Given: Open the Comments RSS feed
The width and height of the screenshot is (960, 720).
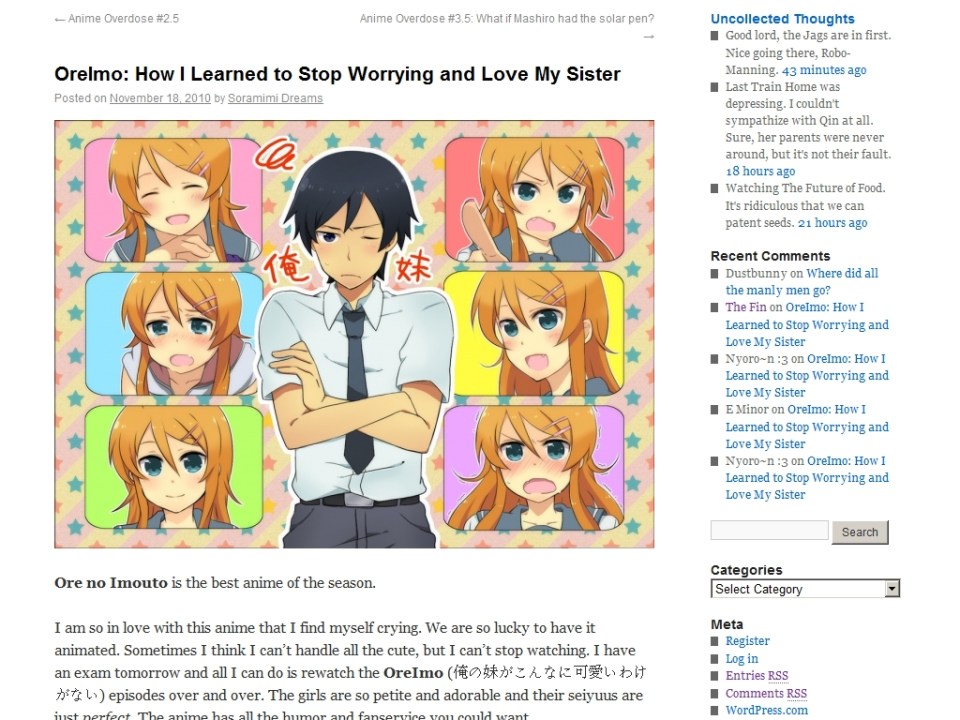Looking at the screenshot, I should pos(766,694).
